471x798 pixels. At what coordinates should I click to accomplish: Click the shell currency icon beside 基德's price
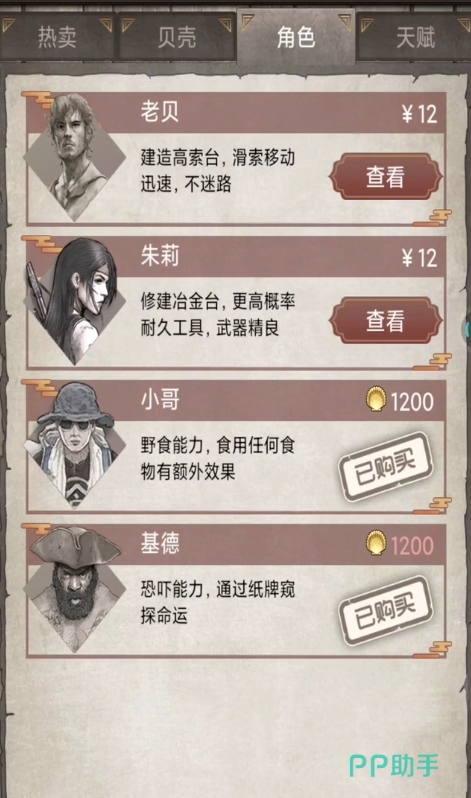pos(376,544)
